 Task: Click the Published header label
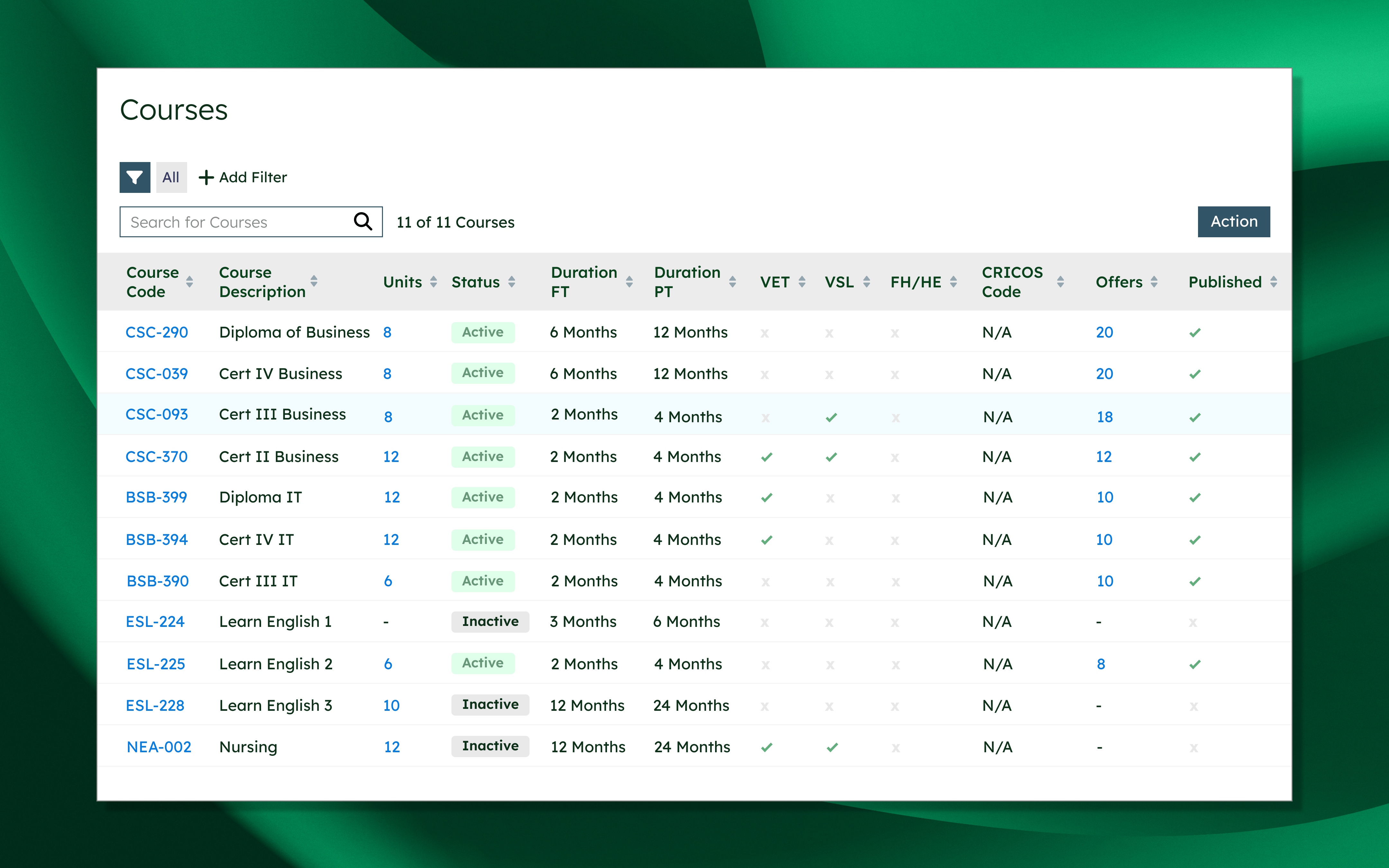tap(1225, 282)
